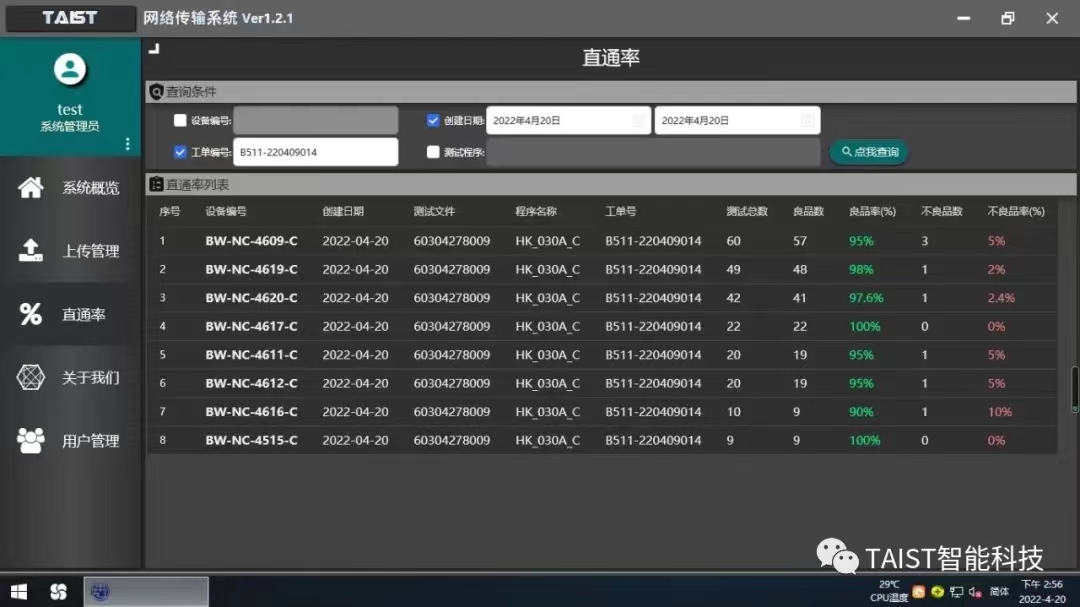The width and height of the screenshot is (1080, 607).
Task: Sort by 工单号 column header
Action: tap(621, 212)
